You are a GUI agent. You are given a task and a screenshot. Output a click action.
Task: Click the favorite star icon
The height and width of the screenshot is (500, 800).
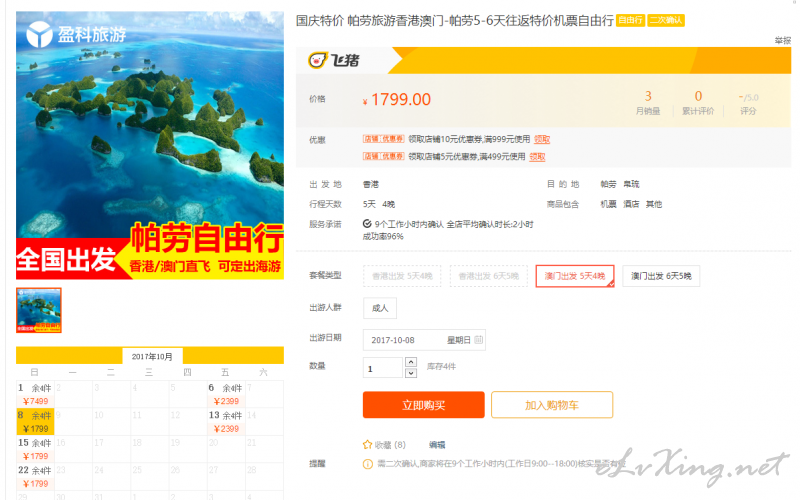pyautogui.click(x=367, y=444)
